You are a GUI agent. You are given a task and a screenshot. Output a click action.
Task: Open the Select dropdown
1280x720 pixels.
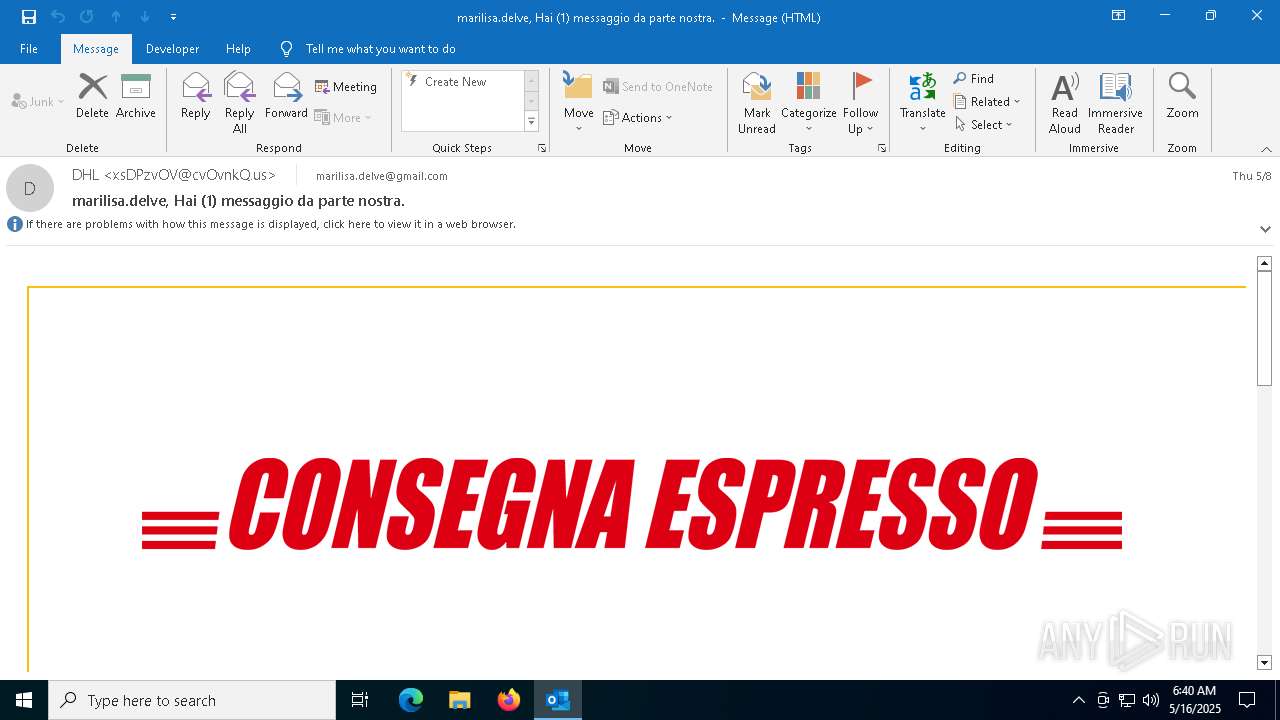click(x=984, y=125)
